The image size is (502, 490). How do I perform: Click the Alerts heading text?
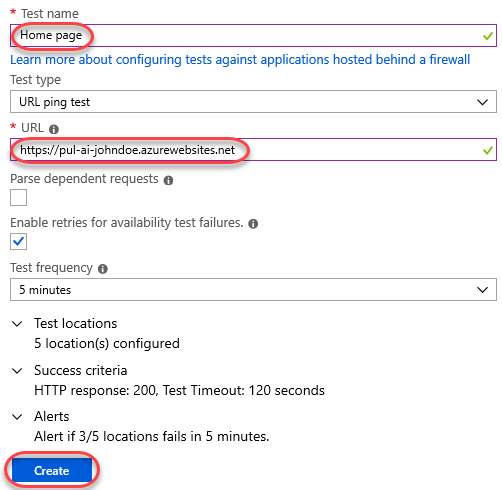point(52,417)
